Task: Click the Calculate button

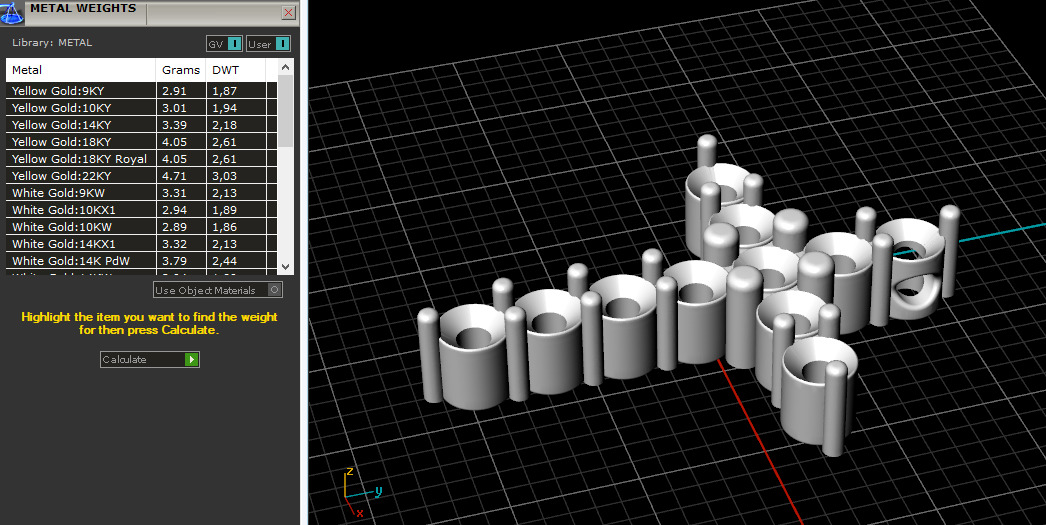Action: [149, 360]
